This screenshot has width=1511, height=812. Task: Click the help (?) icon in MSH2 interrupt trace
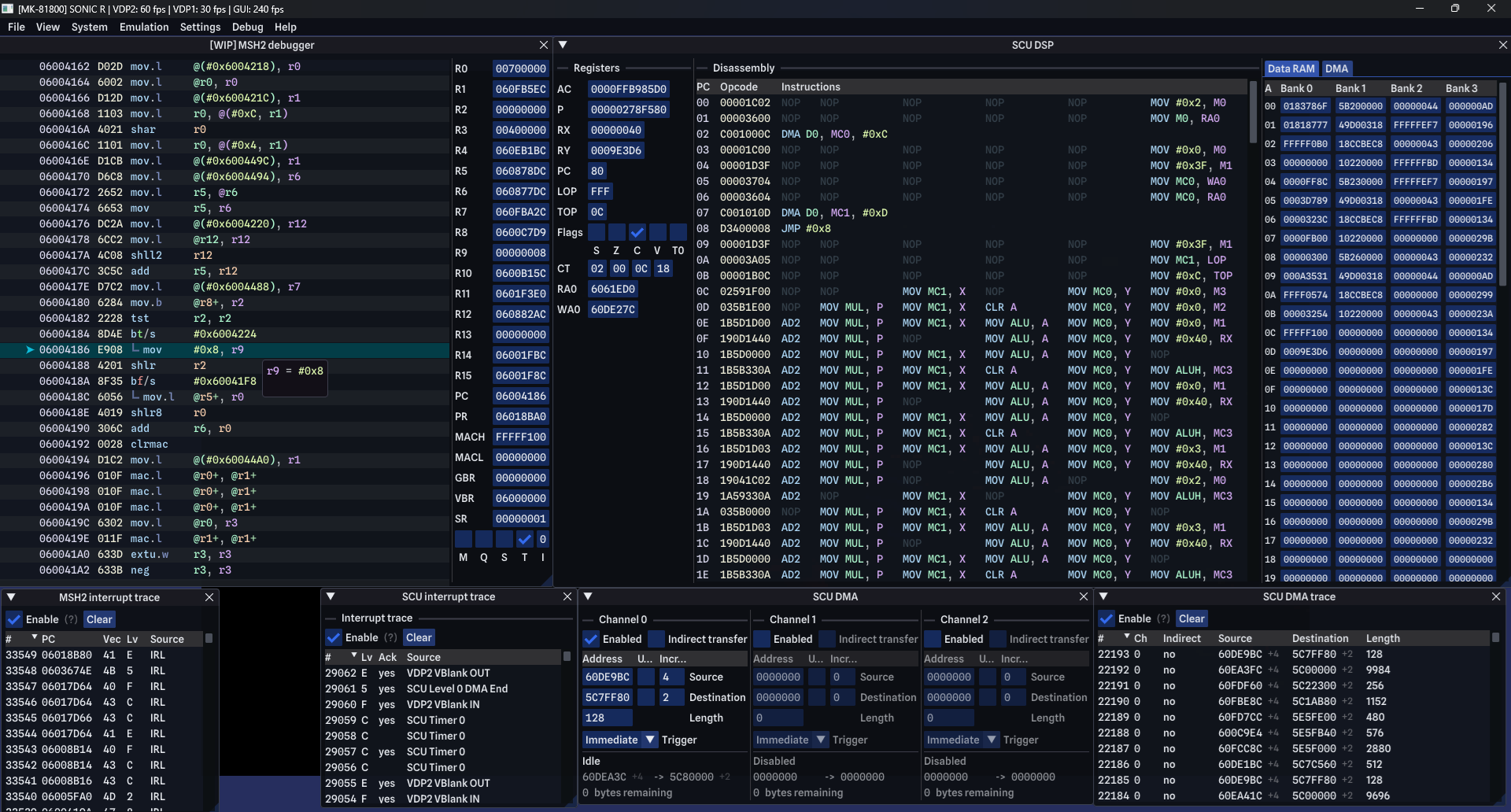pos(71,620)
